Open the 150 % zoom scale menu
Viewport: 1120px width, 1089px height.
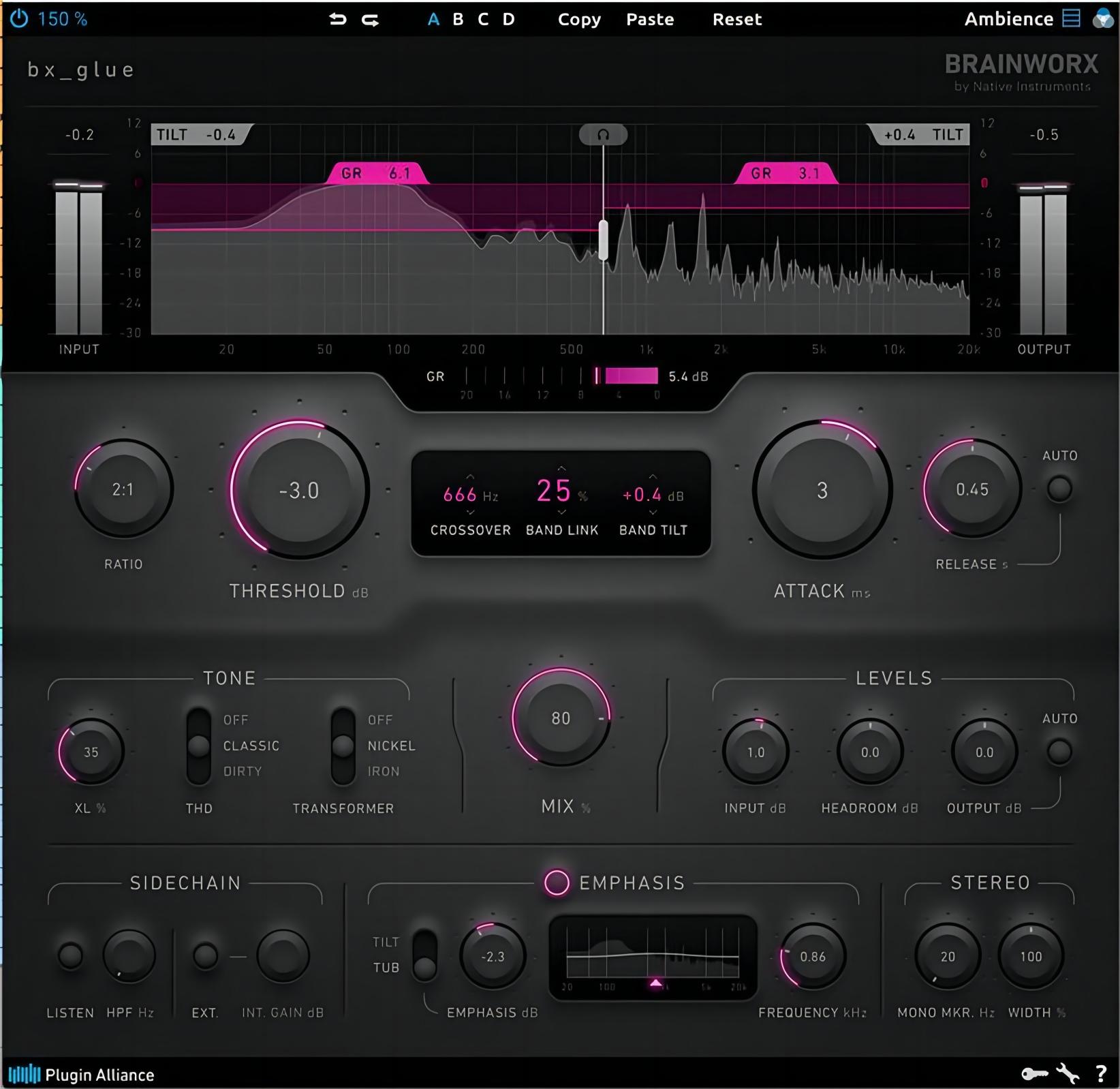tap(63, 18)
